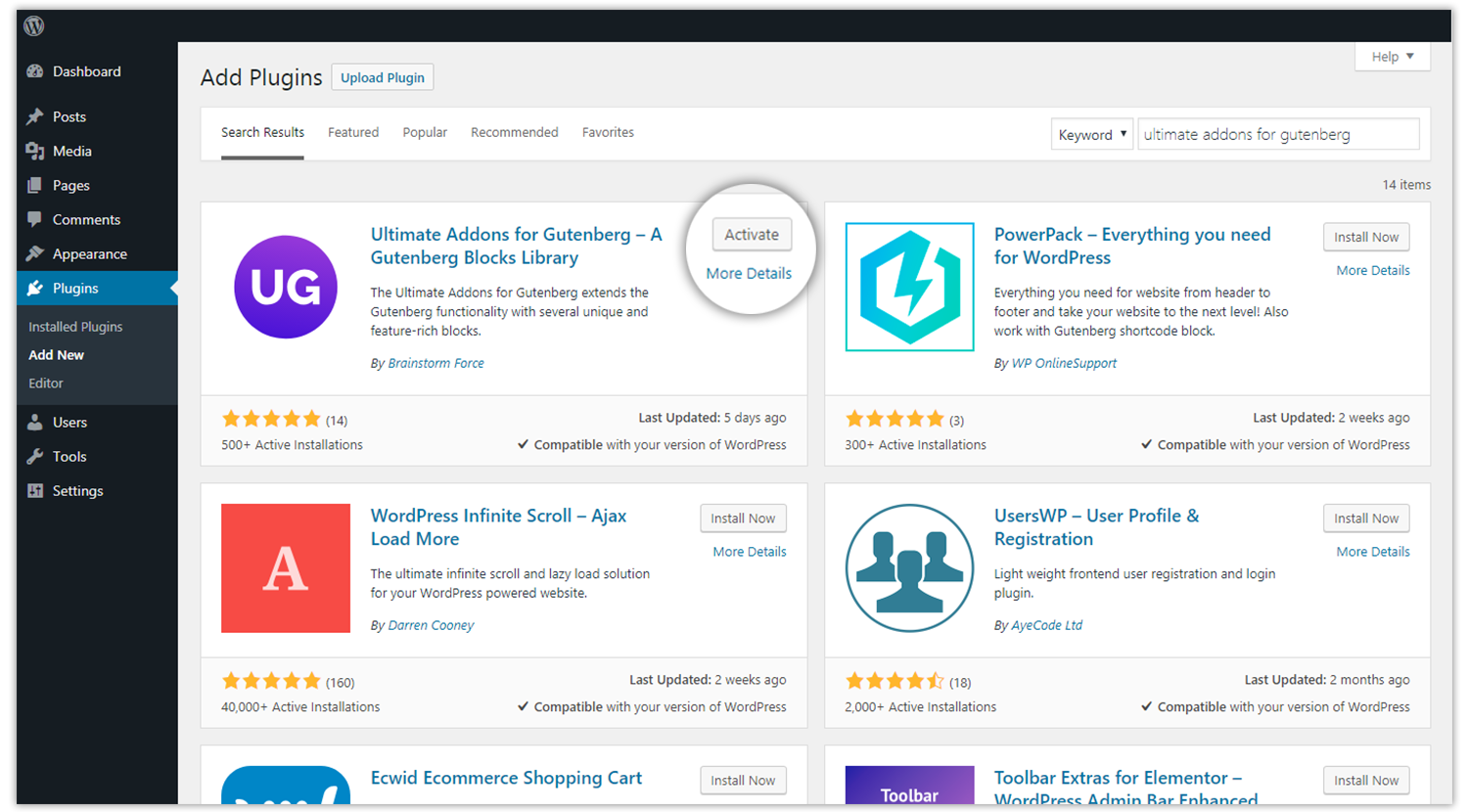
Task: Click the Users icon in sidebar
Action: tap(35, 422)
